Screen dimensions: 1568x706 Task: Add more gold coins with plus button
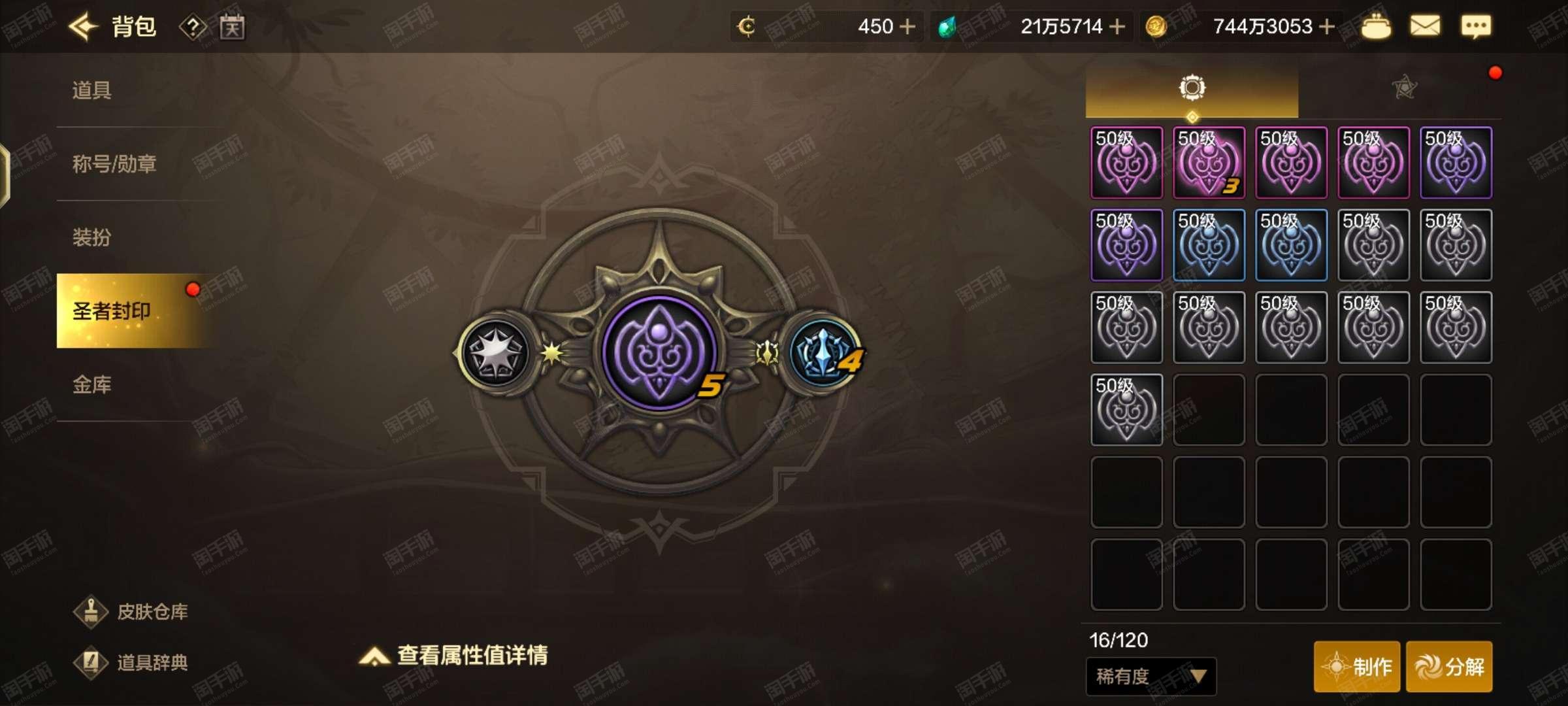1326,27
